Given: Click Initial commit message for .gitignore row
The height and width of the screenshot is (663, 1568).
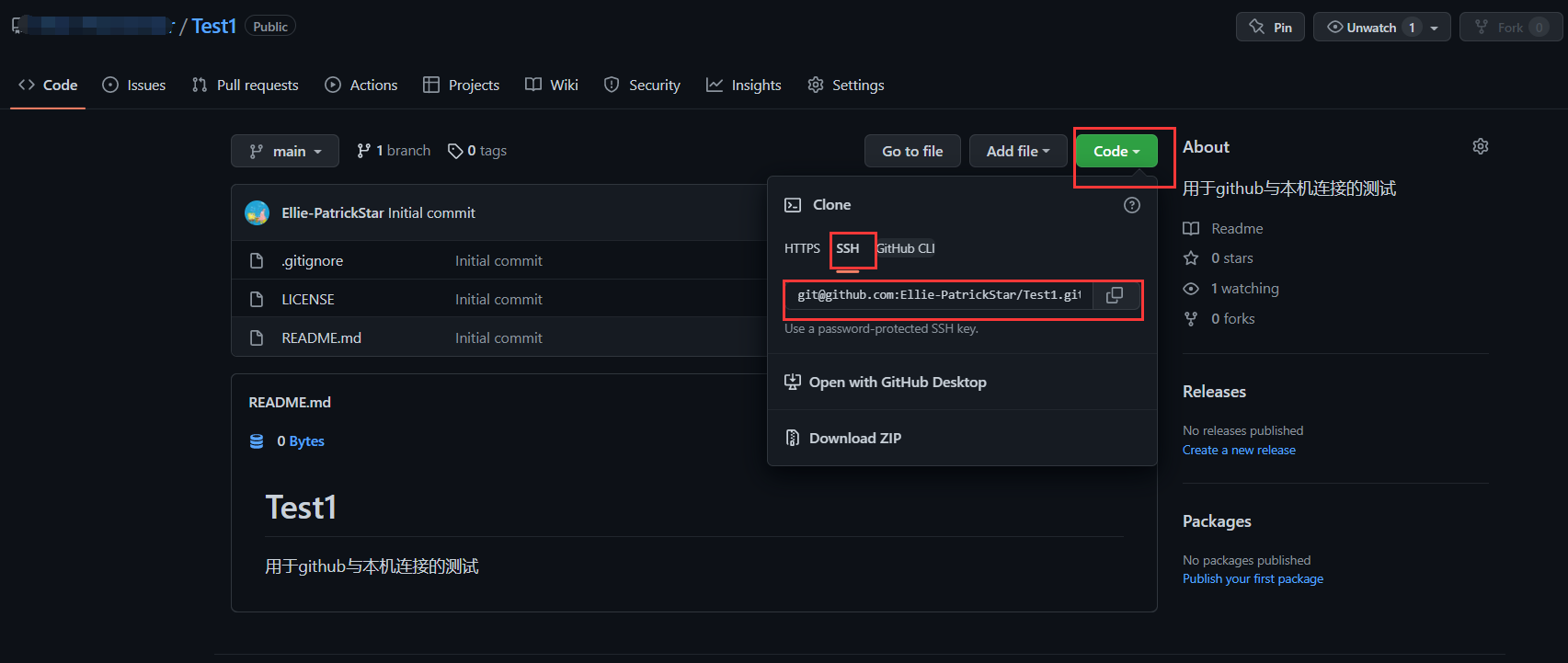Looking at the screenshot, I should (x=498, y=261).
